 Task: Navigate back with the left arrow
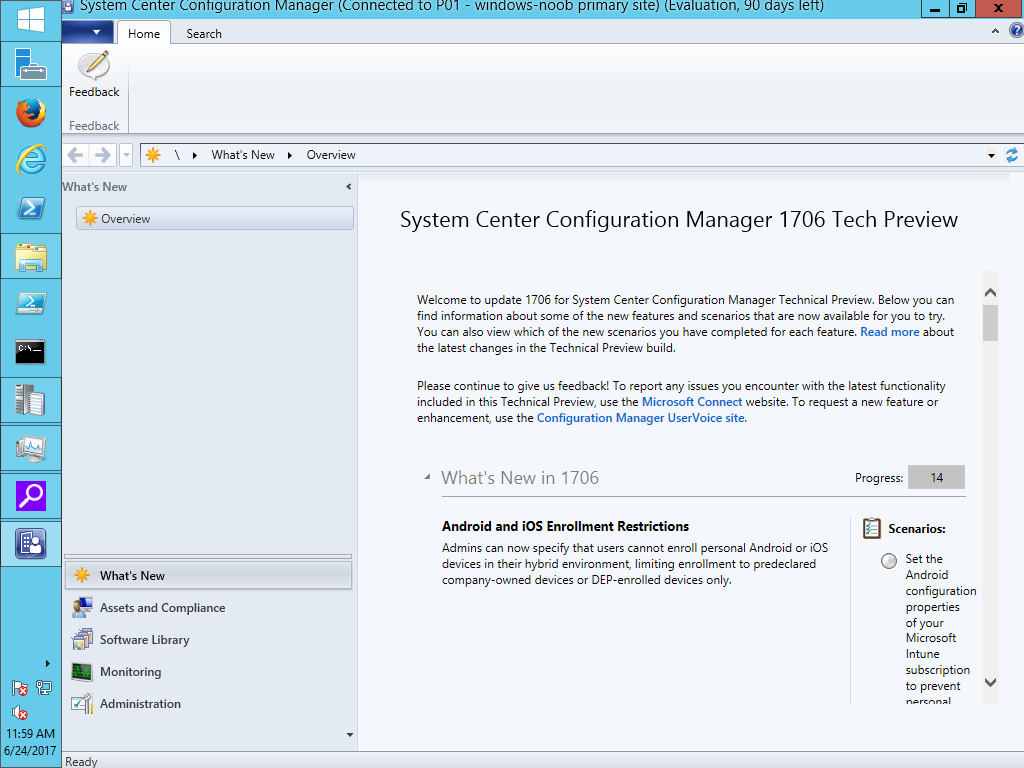tap(76, 155)
